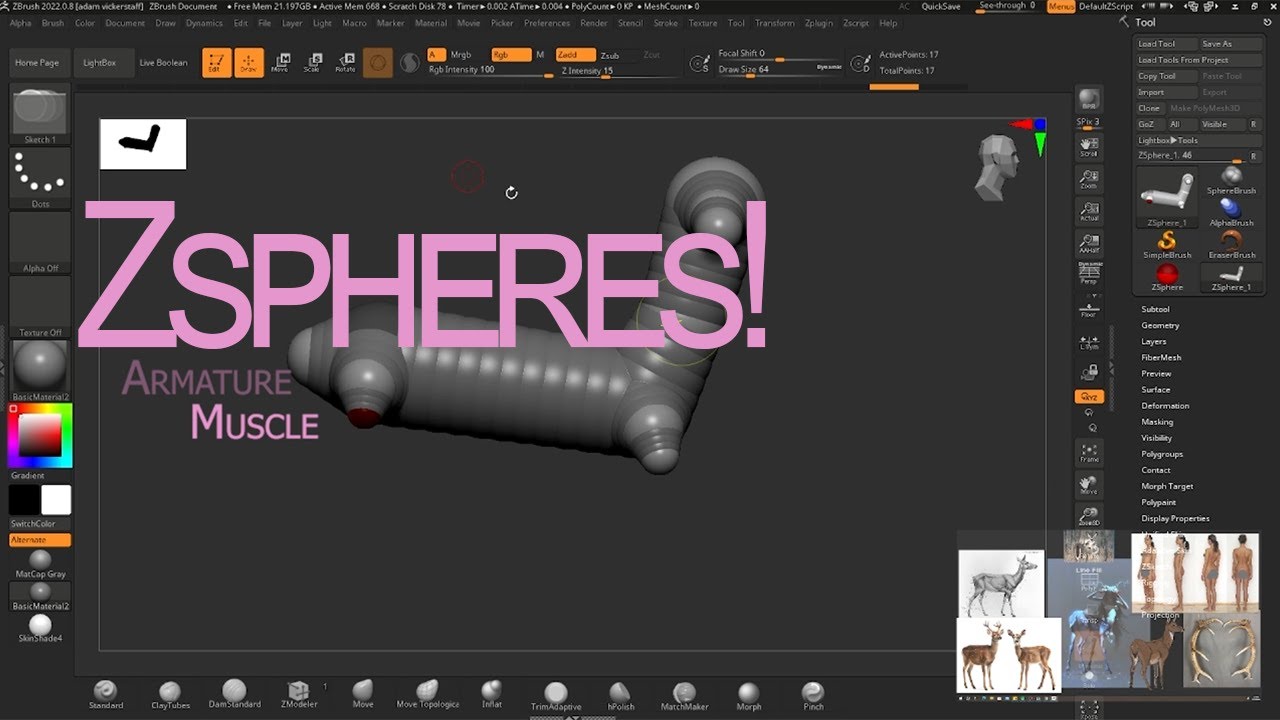Click the BPR render button
This screenshot has height=720, width=1280.
click(1089, 99)
